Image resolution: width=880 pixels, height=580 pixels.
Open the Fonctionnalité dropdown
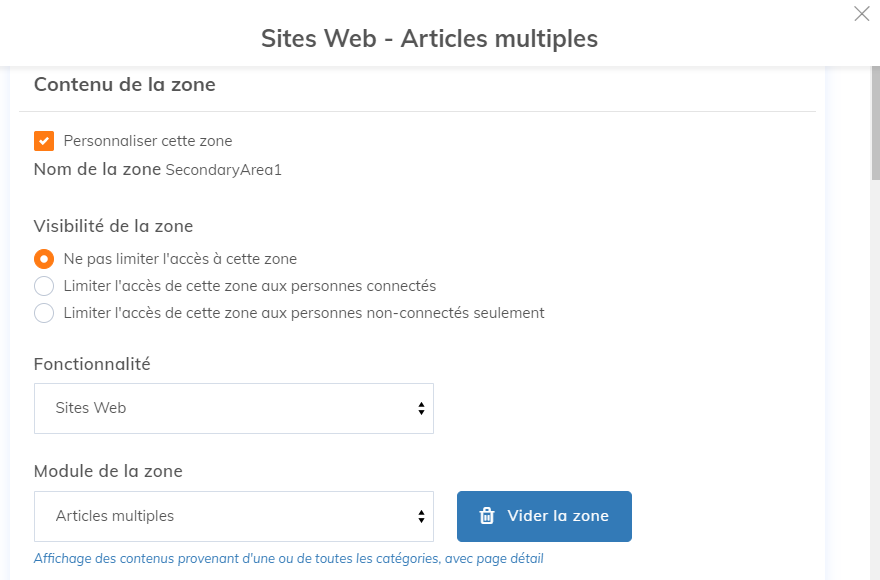click(x=233, y=408)
